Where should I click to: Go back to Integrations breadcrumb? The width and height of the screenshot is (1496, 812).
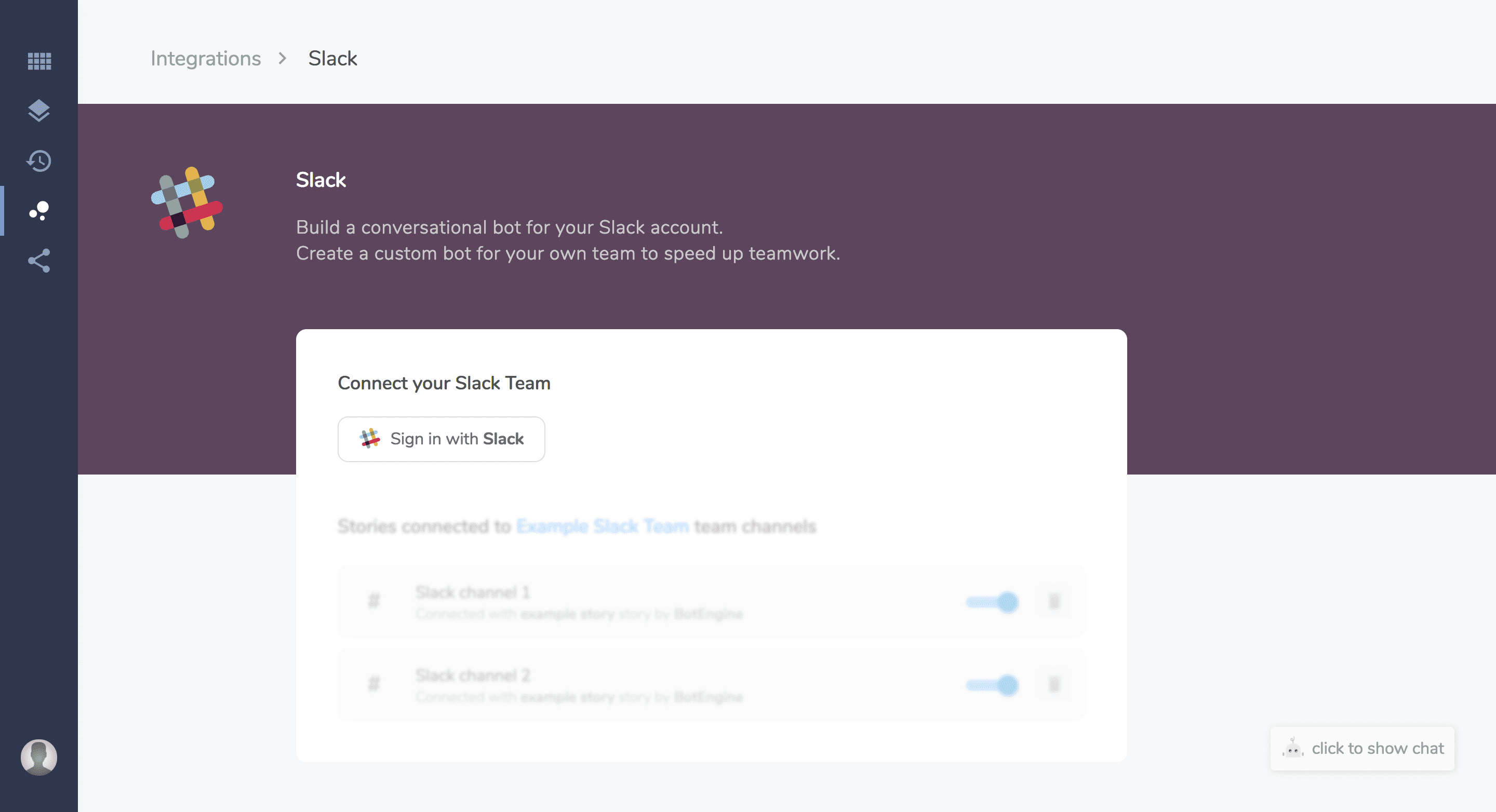coord(206,59)
